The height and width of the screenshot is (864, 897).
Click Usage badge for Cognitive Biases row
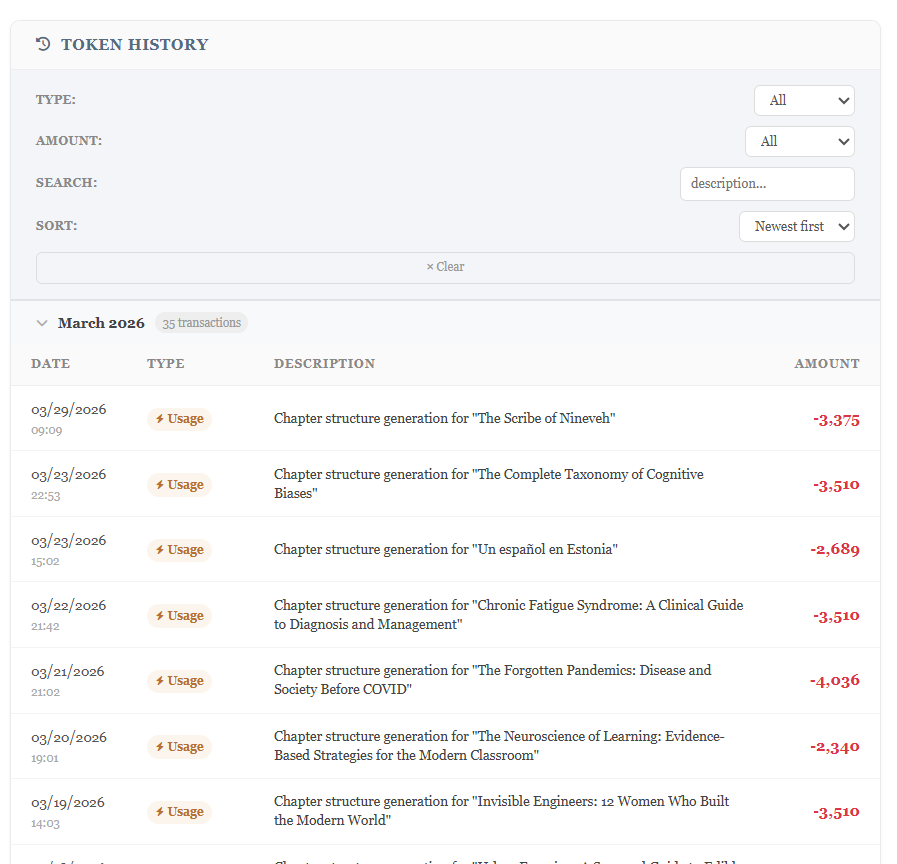179,485
